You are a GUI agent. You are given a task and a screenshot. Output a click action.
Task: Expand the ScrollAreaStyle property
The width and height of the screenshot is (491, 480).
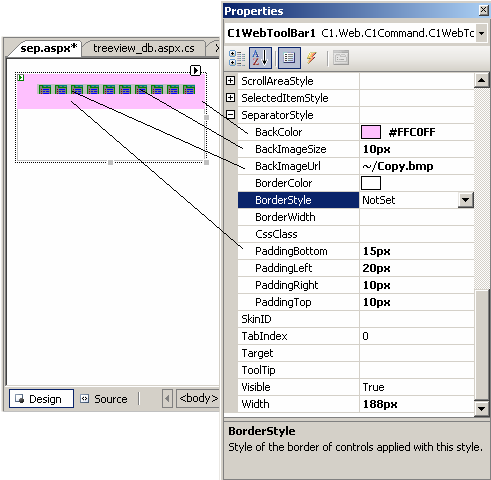pyautogui.click(x=230, y=81)
